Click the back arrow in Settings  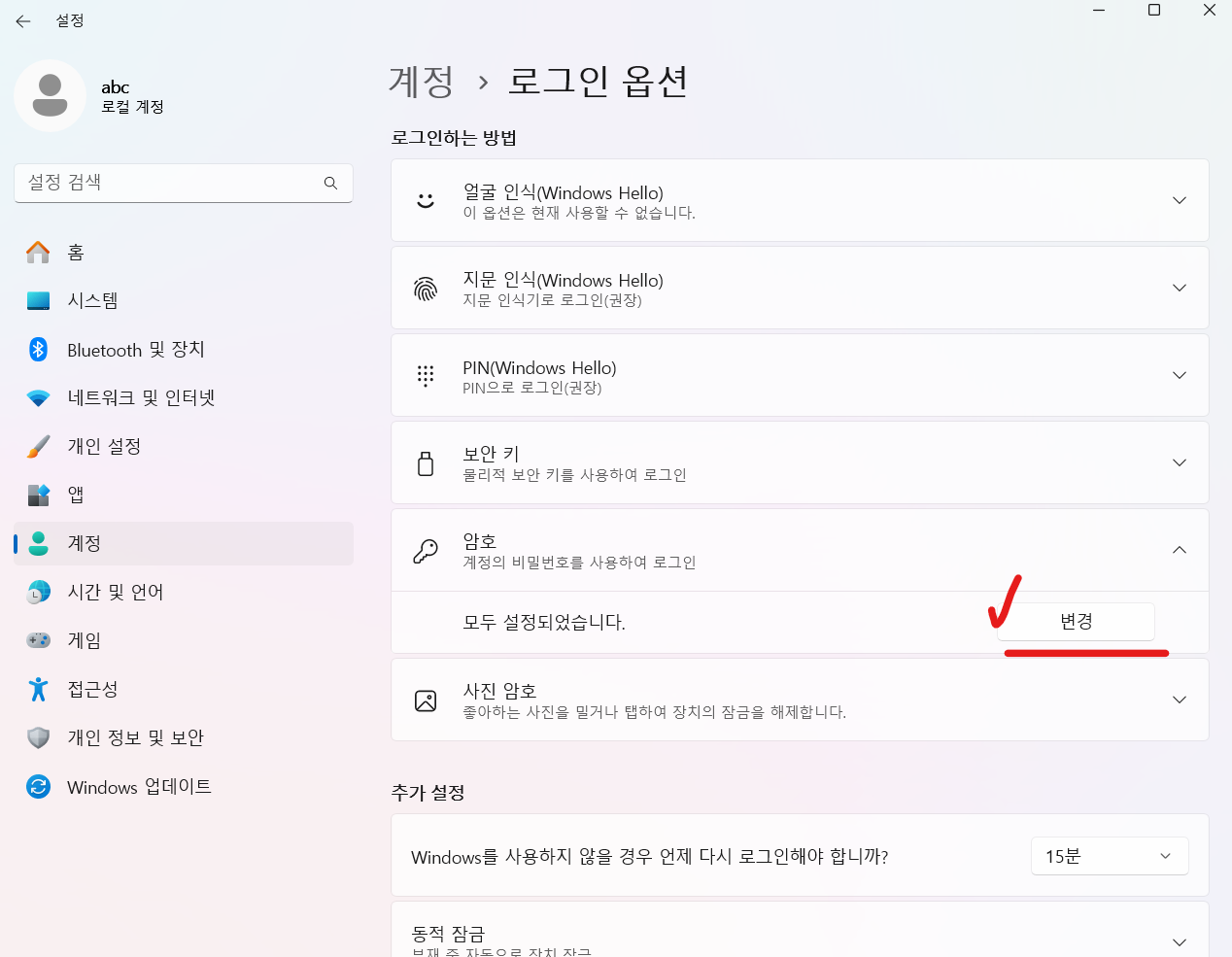(23, 20)
